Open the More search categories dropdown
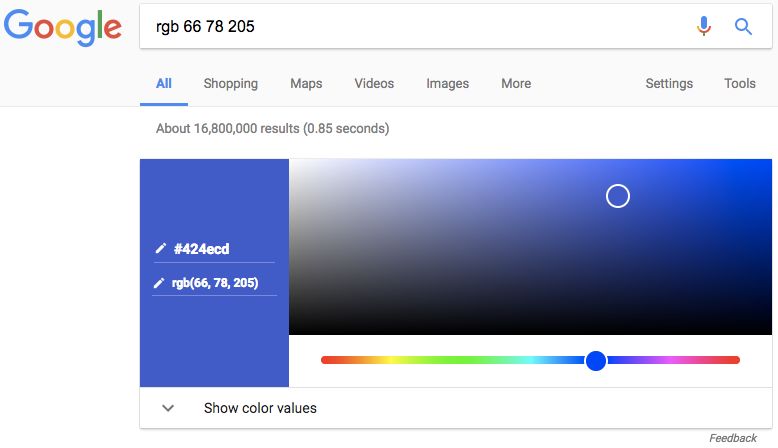Image resolution: width=778 pixels, height=448 pixels. 516,84
